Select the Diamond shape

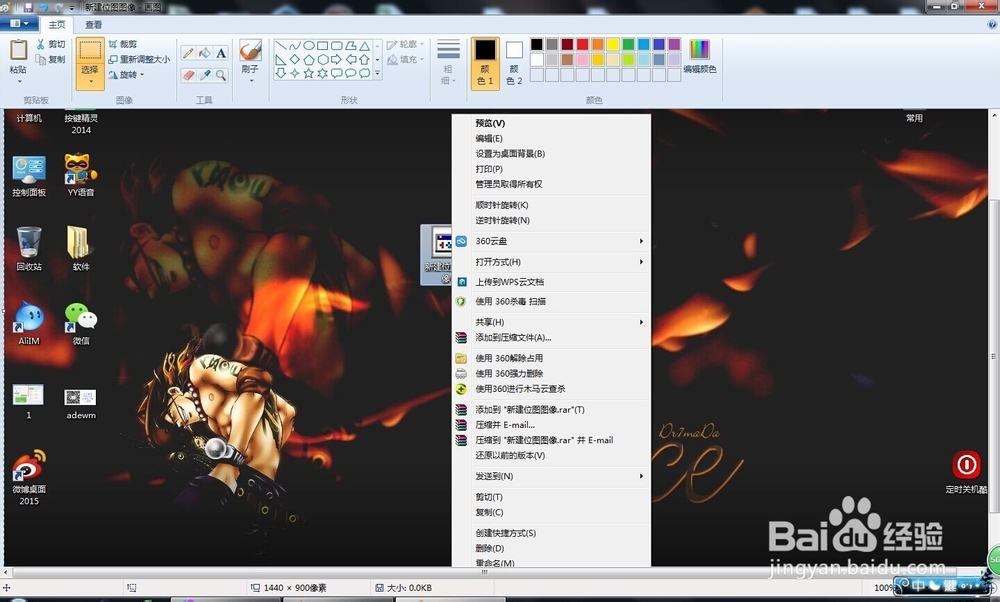tap(295, 60)
